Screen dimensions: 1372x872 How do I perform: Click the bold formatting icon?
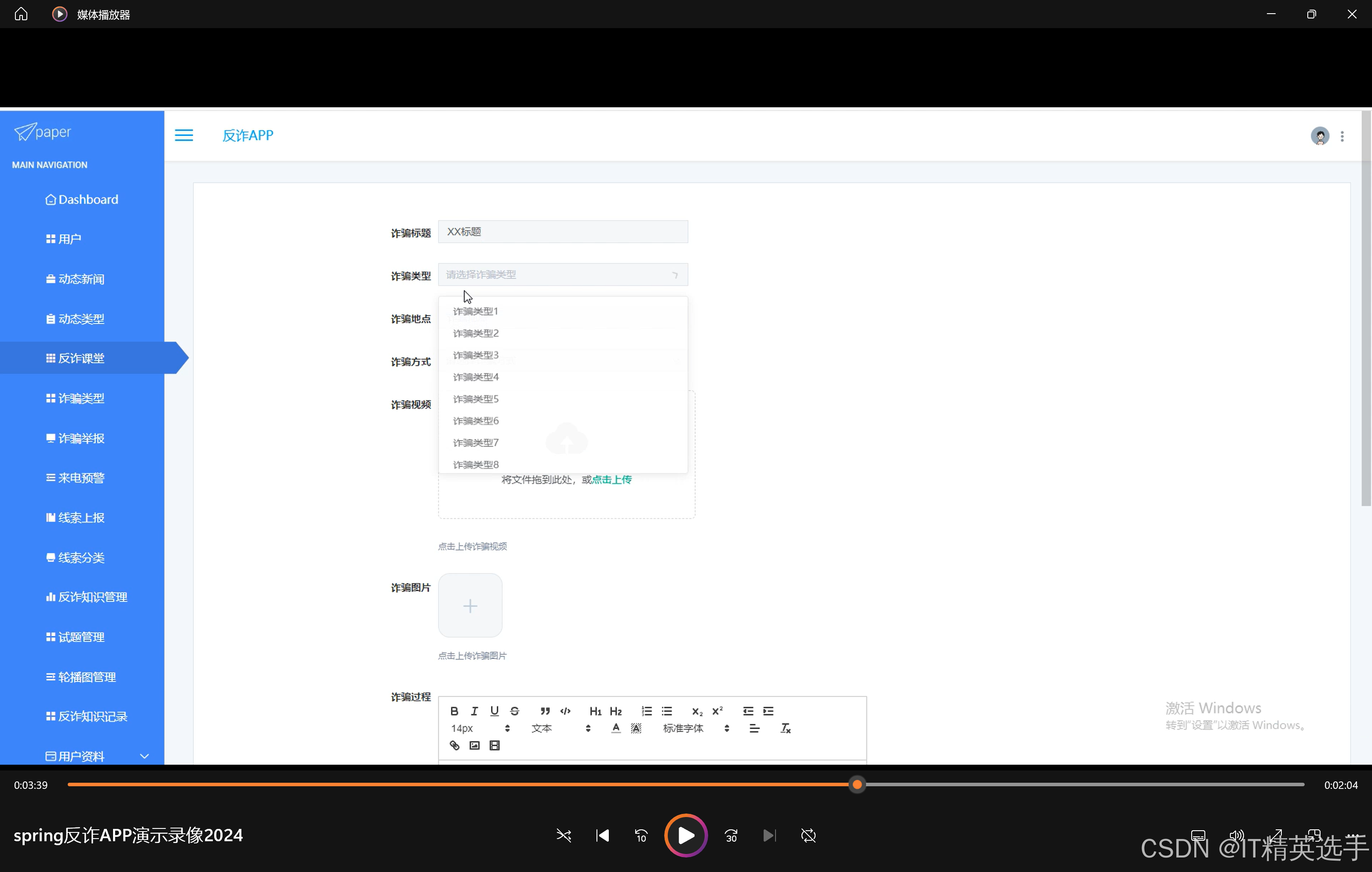click(x=454, y=711)
